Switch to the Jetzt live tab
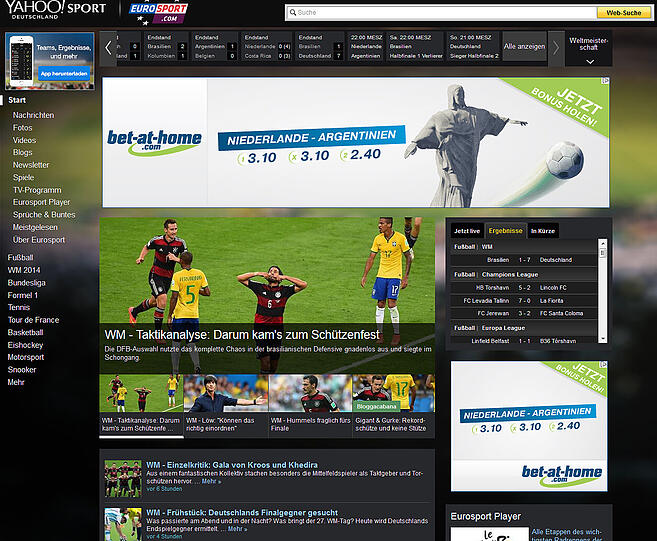The height and width of the screenshot is (541, 657). 467,231
